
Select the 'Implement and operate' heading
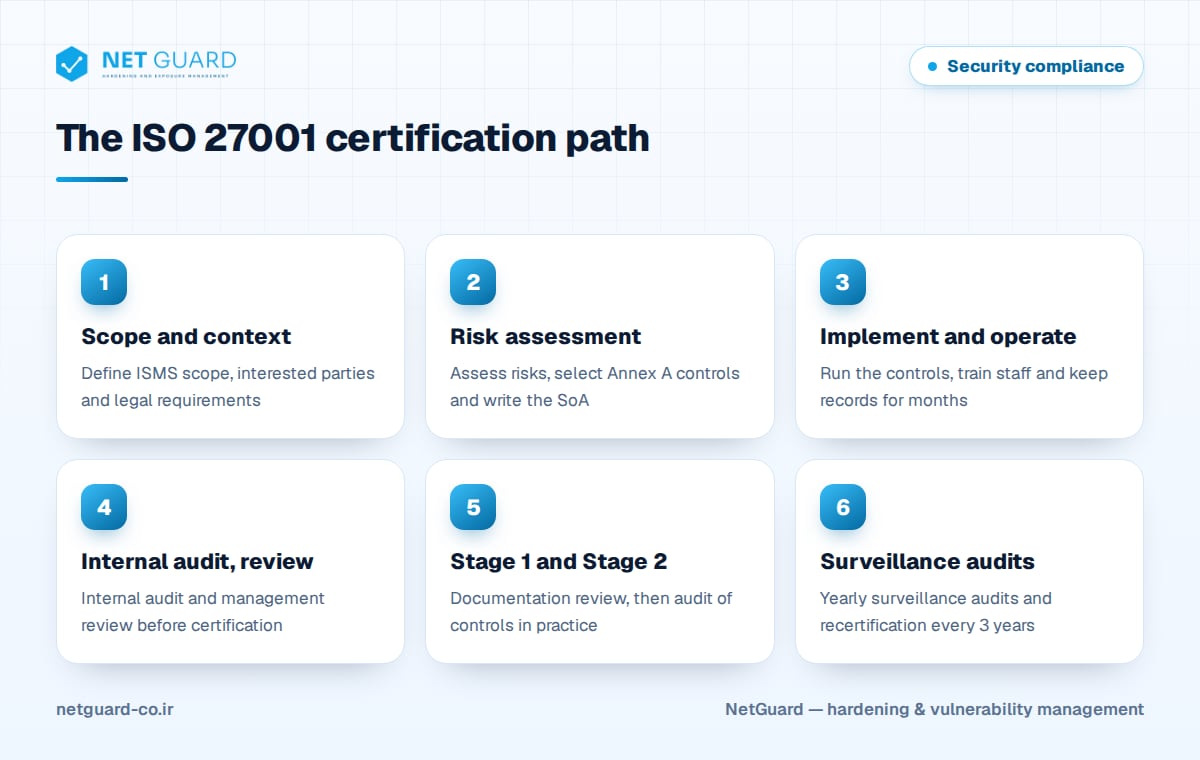pyautogui.click(x=948, y=337)
